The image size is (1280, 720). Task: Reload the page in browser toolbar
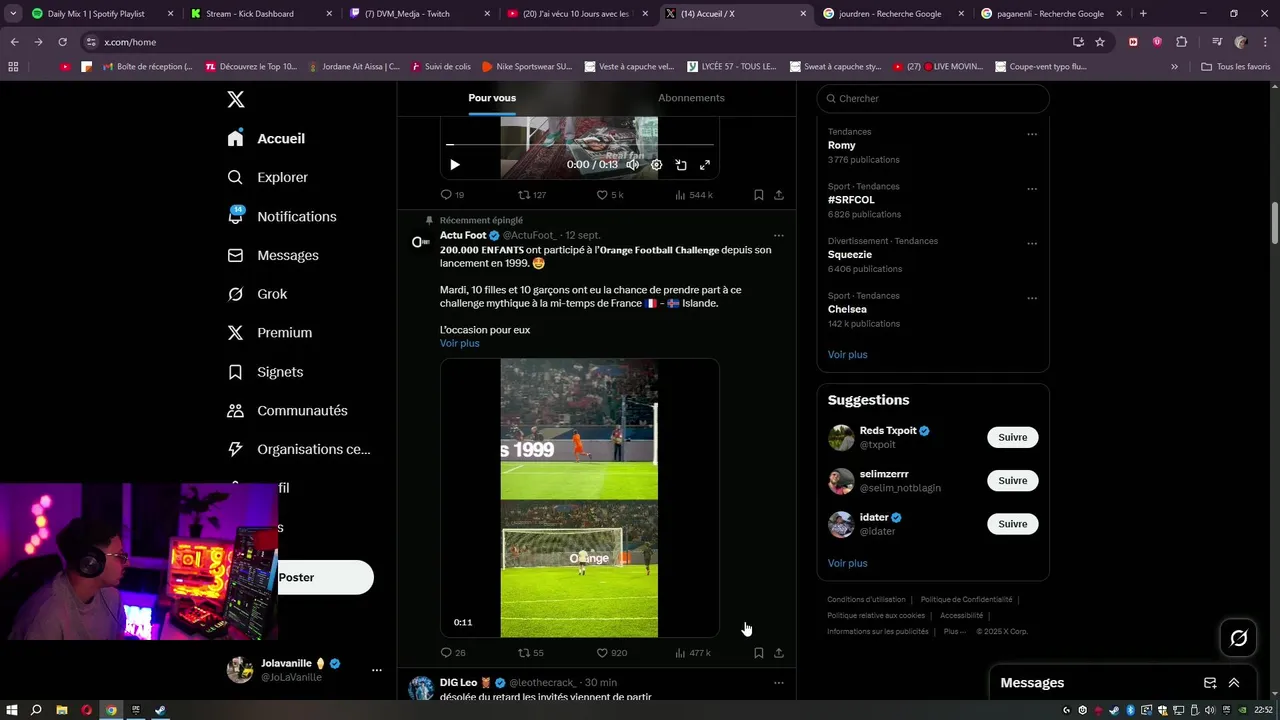point(62,42)
